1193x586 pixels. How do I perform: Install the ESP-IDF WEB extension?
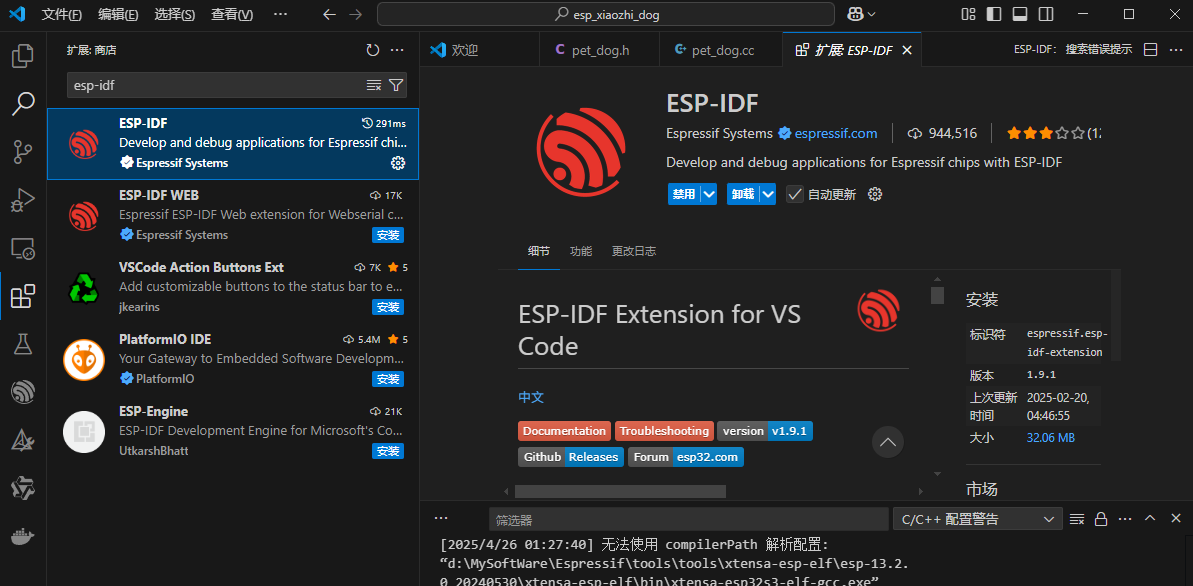(388, 235)
